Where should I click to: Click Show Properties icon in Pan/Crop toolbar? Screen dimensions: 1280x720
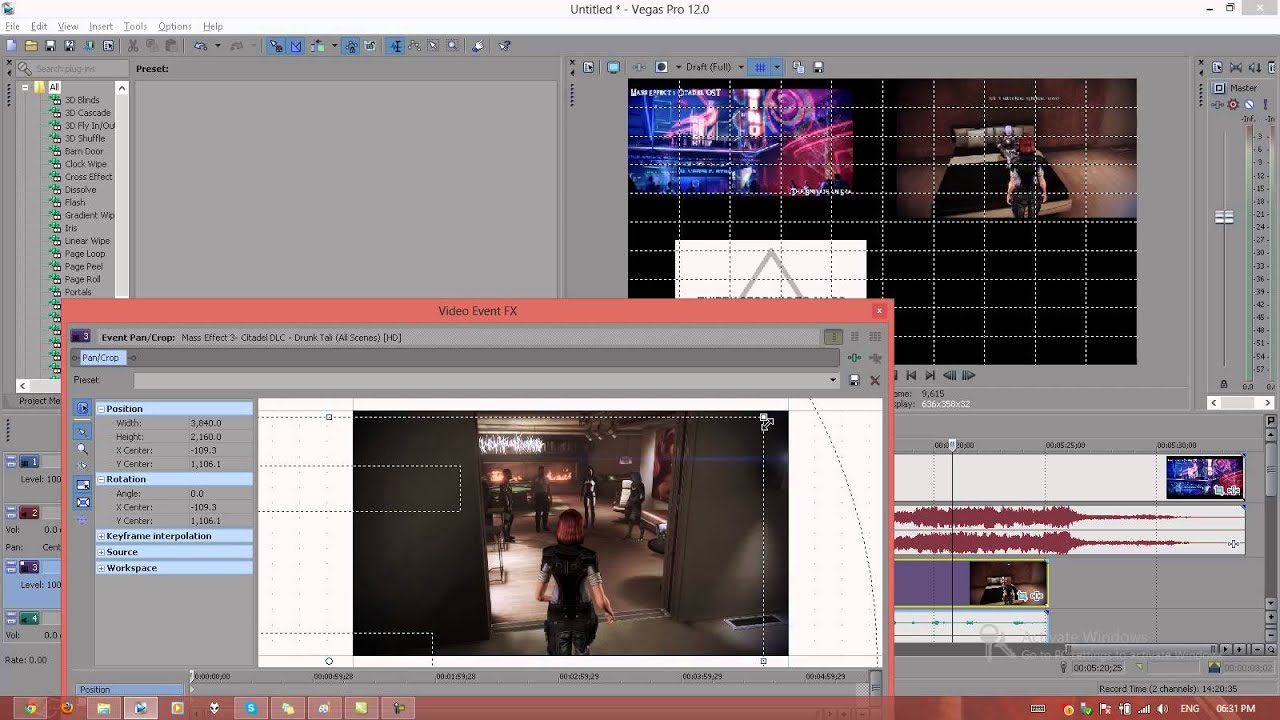(83, 408)
